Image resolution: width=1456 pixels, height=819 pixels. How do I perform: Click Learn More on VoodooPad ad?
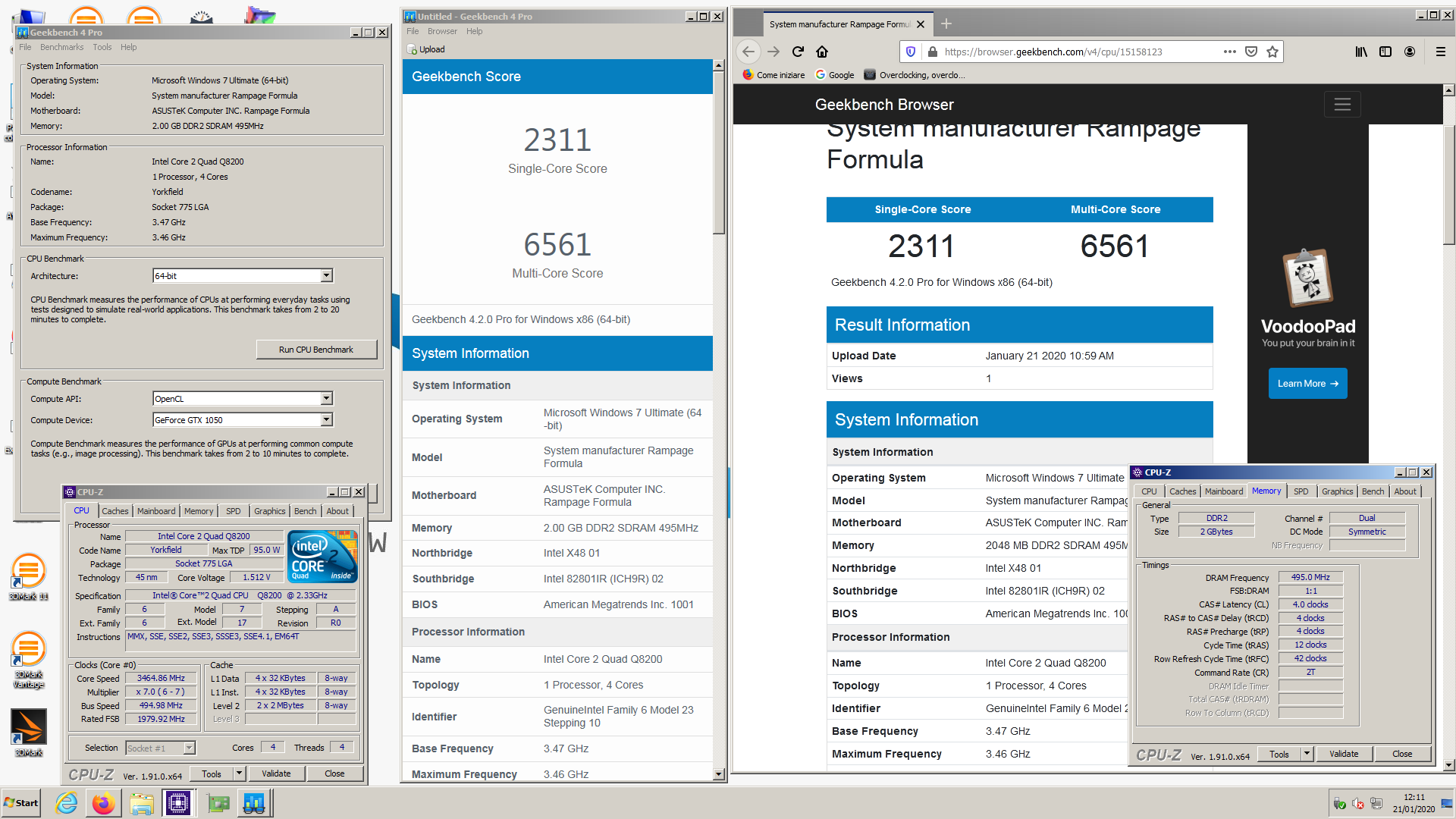[x=1307, y=384]
